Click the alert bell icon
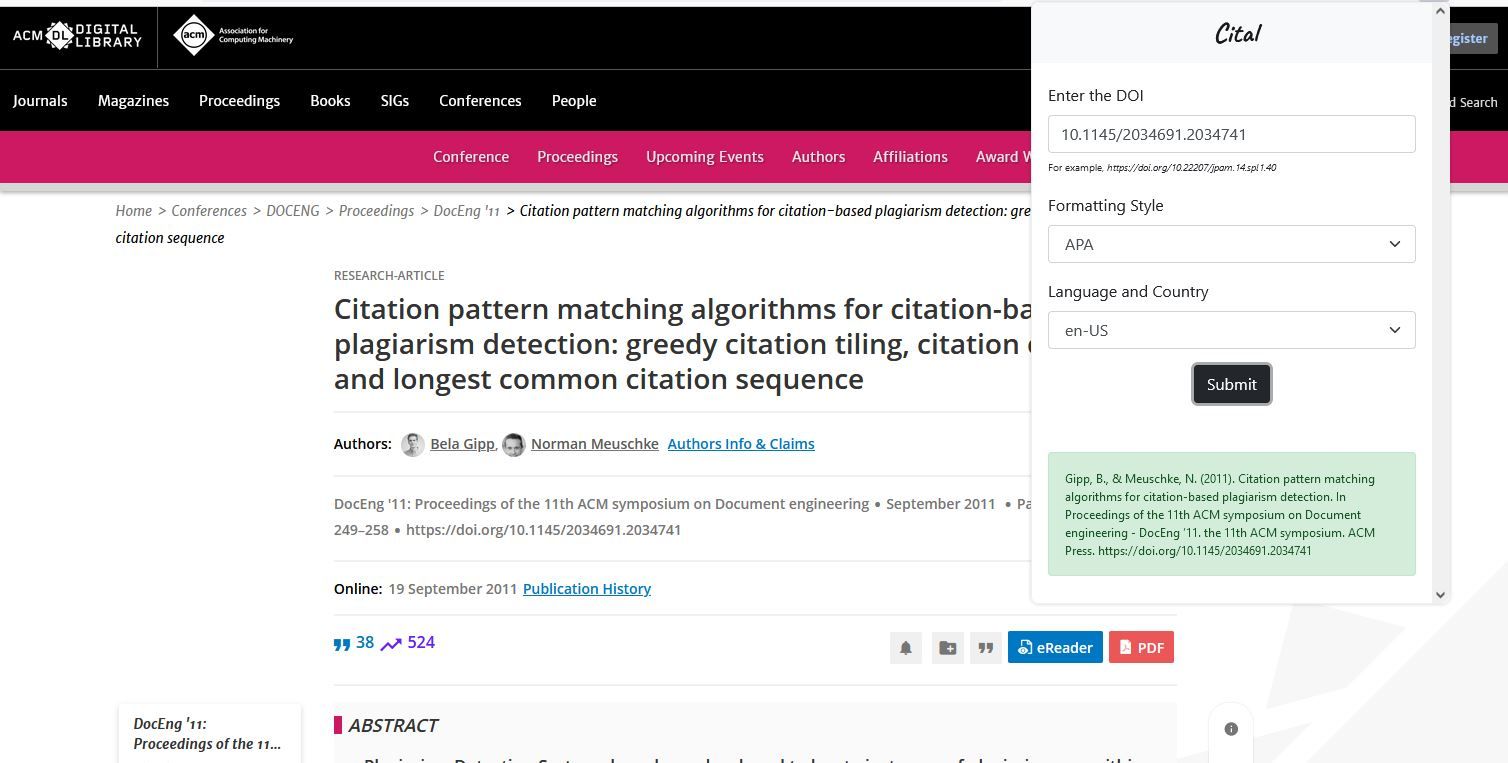1508x763 pixels. tap(906, 648)
